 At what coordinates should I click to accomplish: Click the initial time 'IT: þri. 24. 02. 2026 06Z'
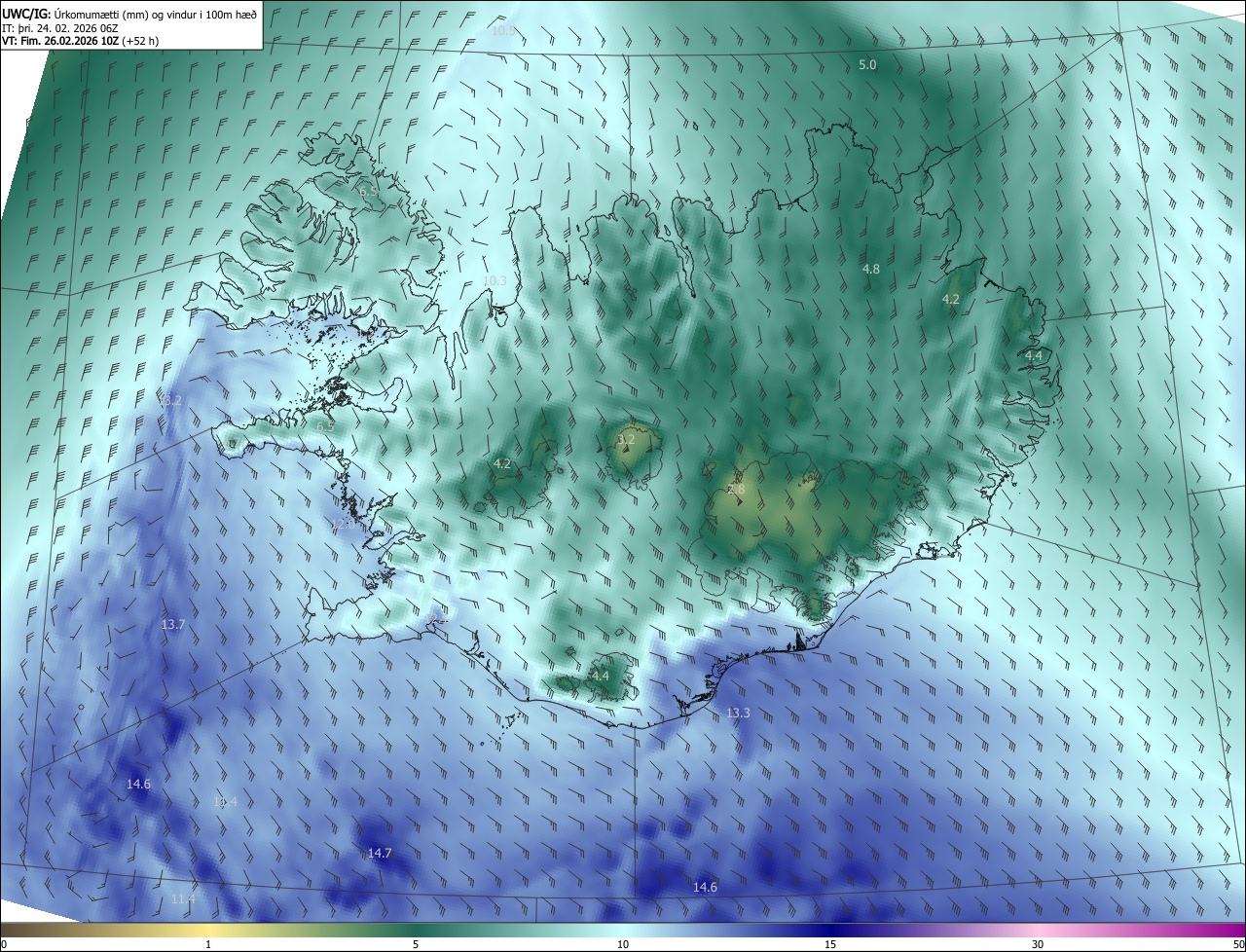point(59,27)
